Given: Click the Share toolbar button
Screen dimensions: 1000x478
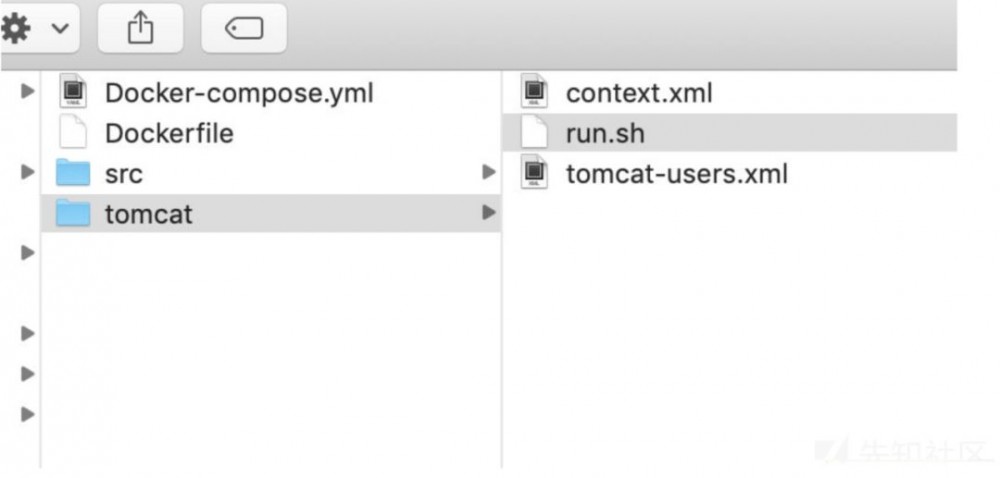Looking at the screenshot, I should coord(139,30).
